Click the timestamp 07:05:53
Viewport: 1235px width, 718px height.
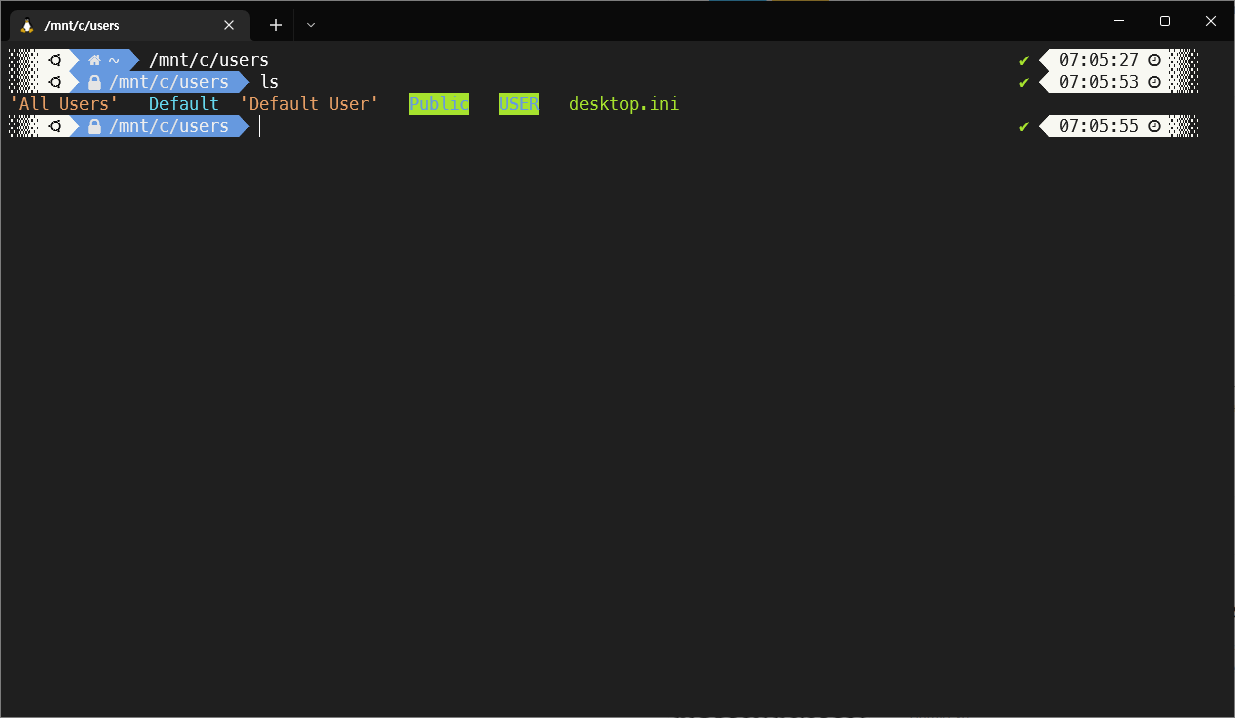tap(1099, 82)
